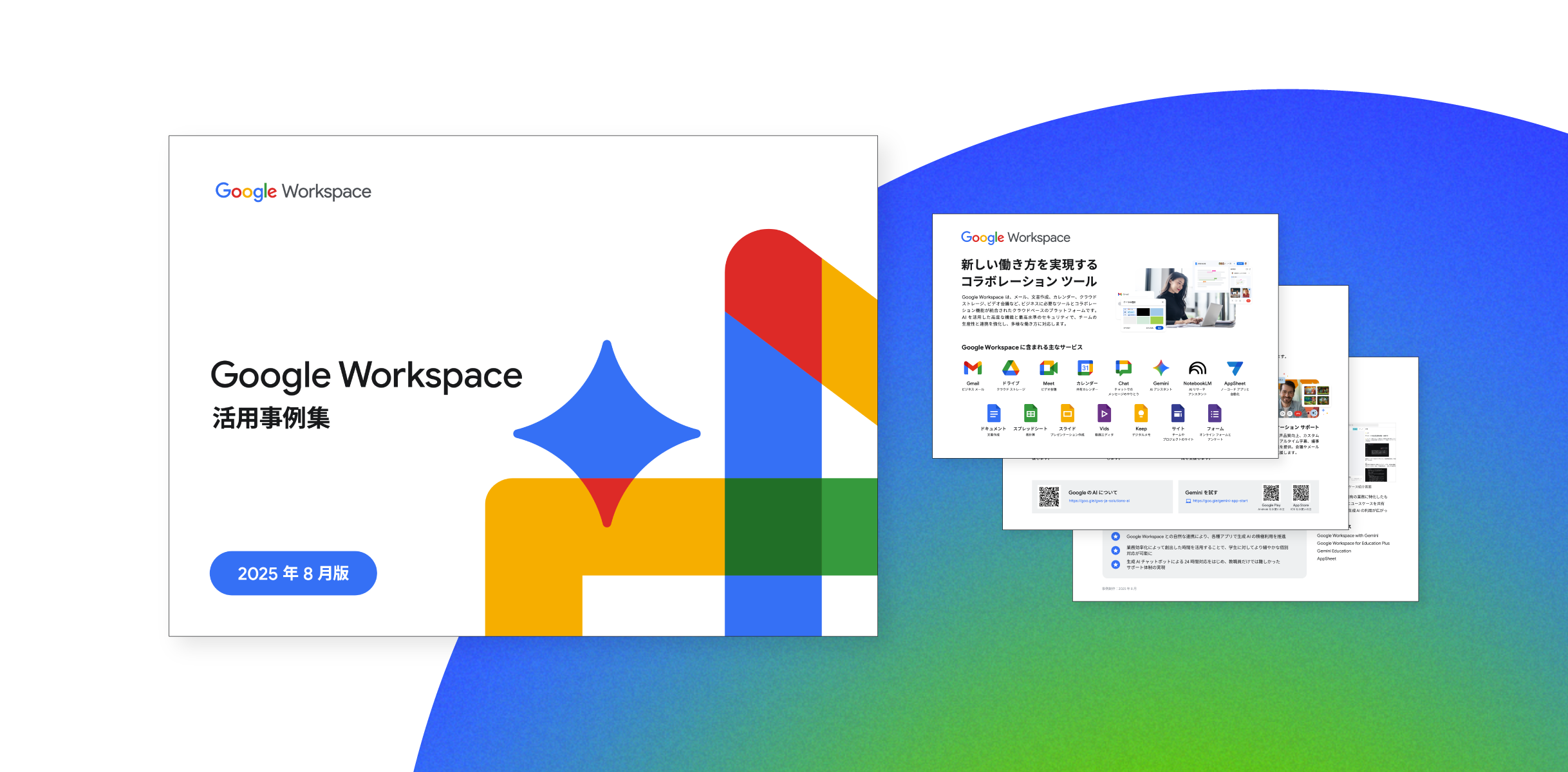The image size is (1568, 772).
Task: Click the 事例制作：2025 年 8 月 footer text
Action: click(1119, 589)
